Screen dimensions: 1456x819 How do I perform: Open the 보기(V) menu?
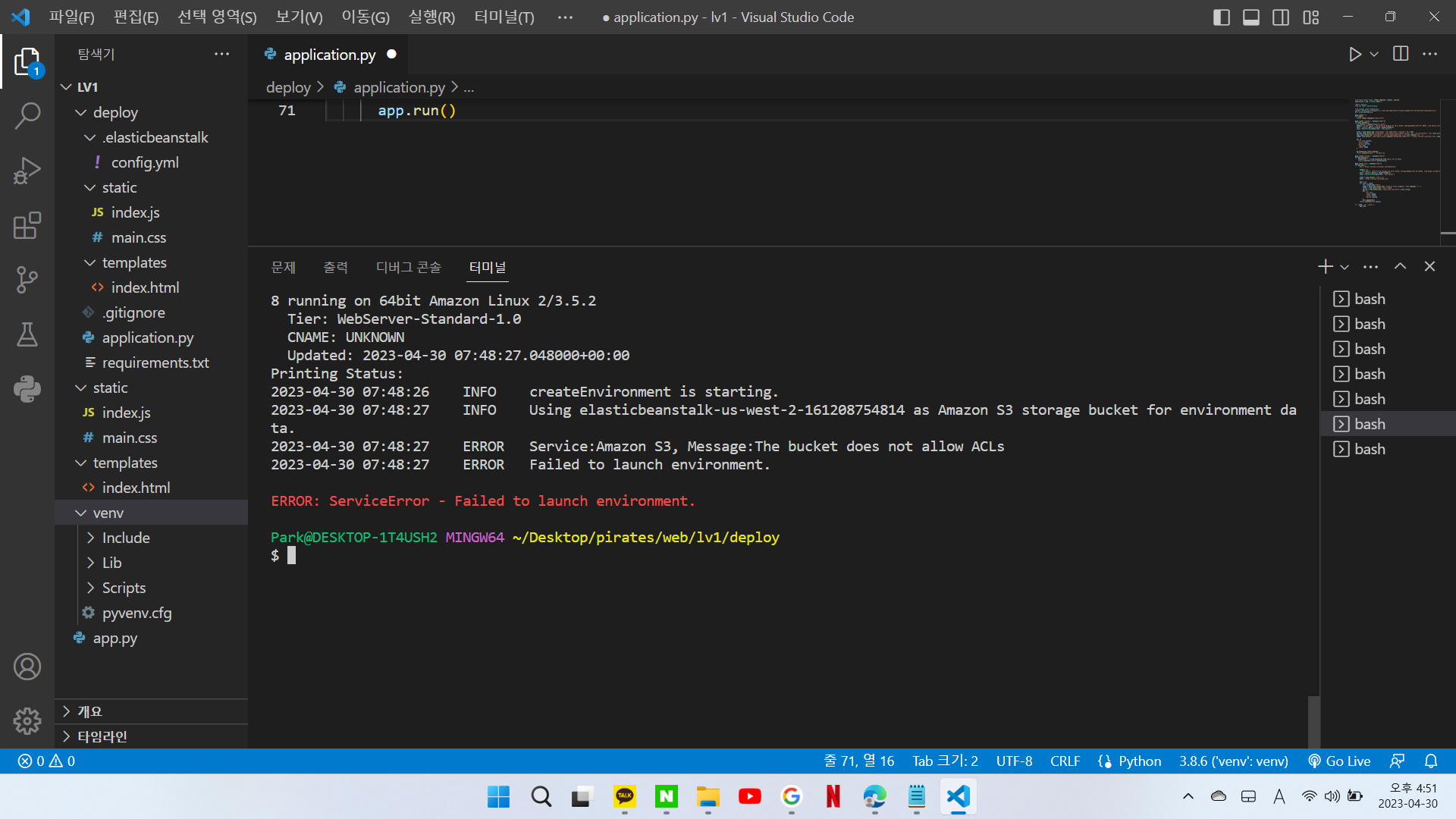(299, 17)
